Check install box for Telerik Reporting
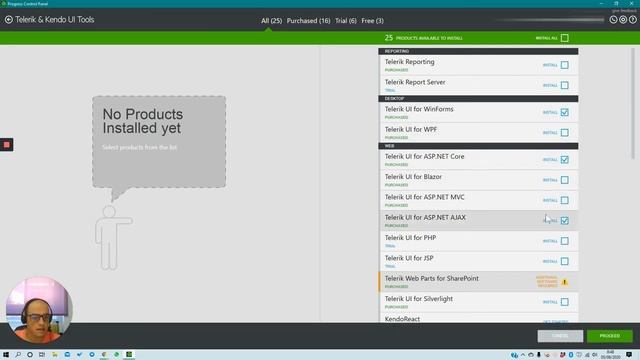The height and width of the screenshot is (360, 640). 564,65
